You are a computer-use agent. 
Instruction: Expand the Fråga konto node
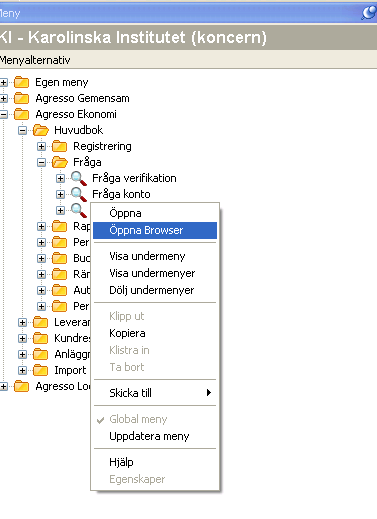click(60, 194)
